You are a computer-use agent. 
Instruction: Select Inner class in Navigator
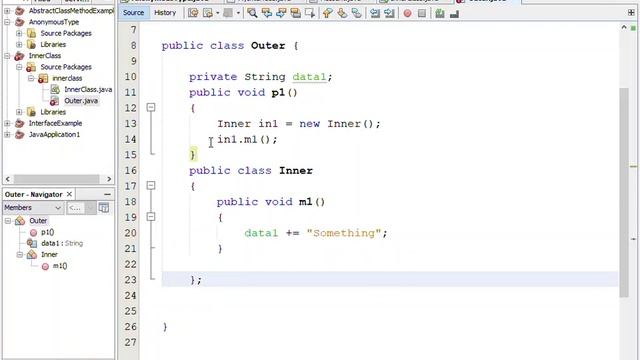pyautogui.click(x=49, y=255)
